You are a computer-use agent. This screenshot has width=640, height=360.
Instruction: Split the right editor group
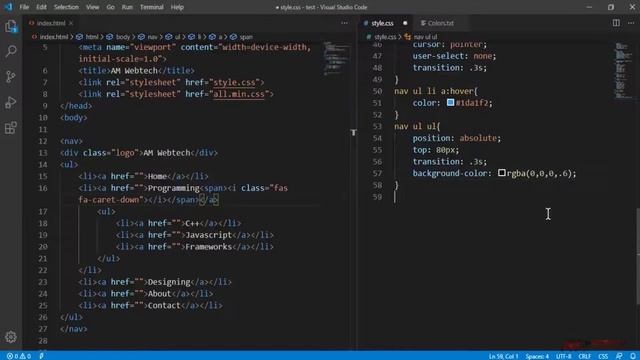click(x=616, y=23)
